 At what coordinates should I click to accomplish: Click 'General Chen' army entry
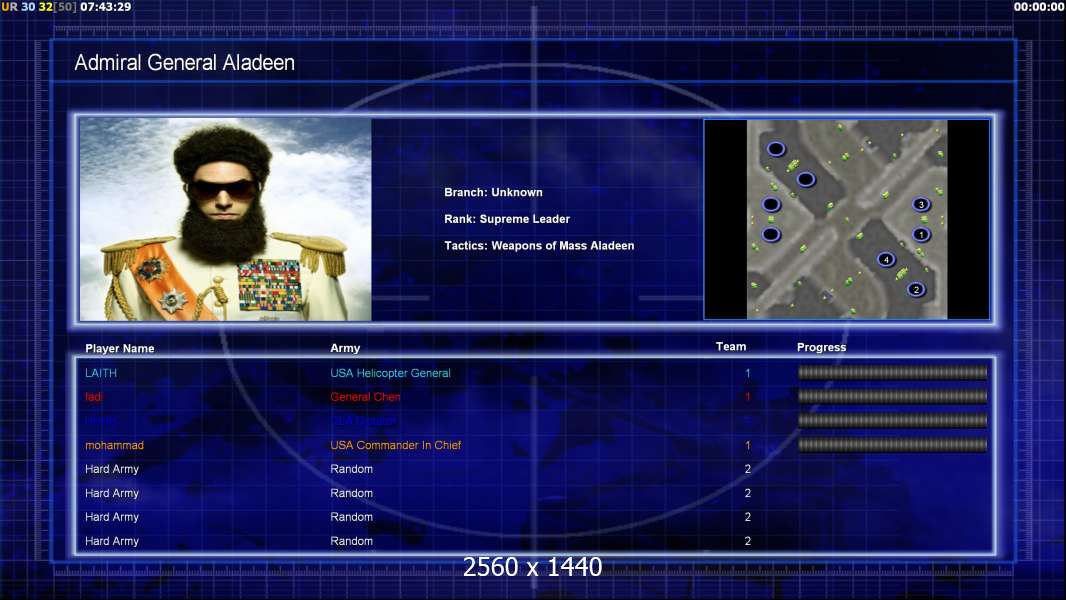[365, 397]
